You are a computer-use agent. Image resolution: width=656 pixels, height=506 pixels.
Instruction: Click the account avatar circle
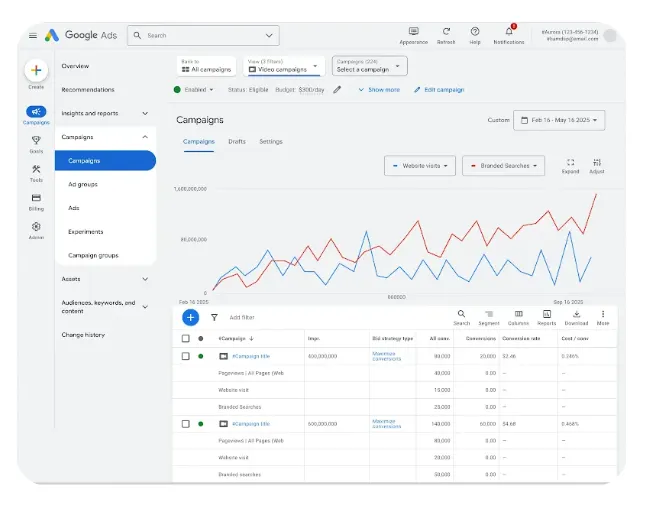tap(610, 36)
